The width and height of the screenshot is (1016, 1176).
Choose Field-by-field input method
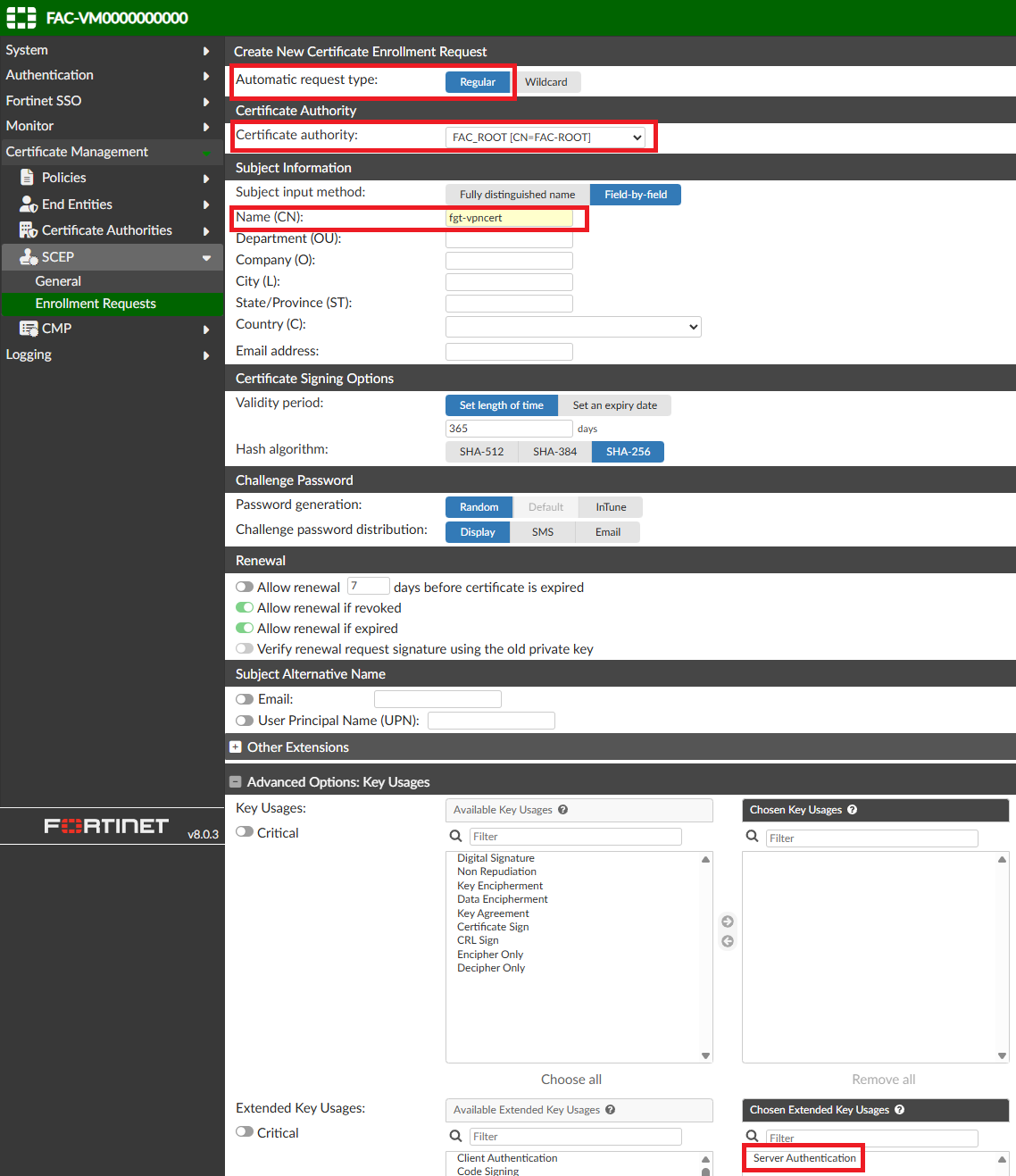click(636, 195)
